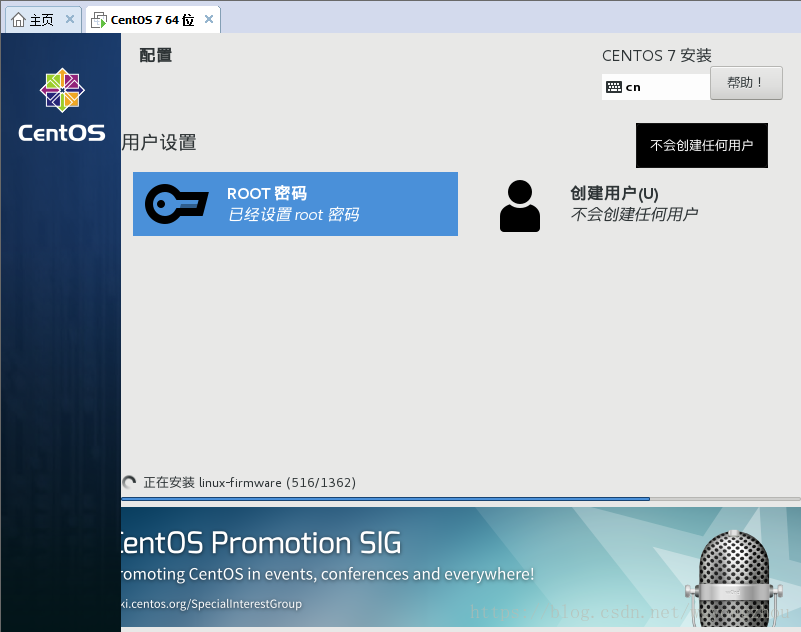Click the home icon on 主页 tab
Viewport: 801px width, 632px height.
(x=18, y=20)
